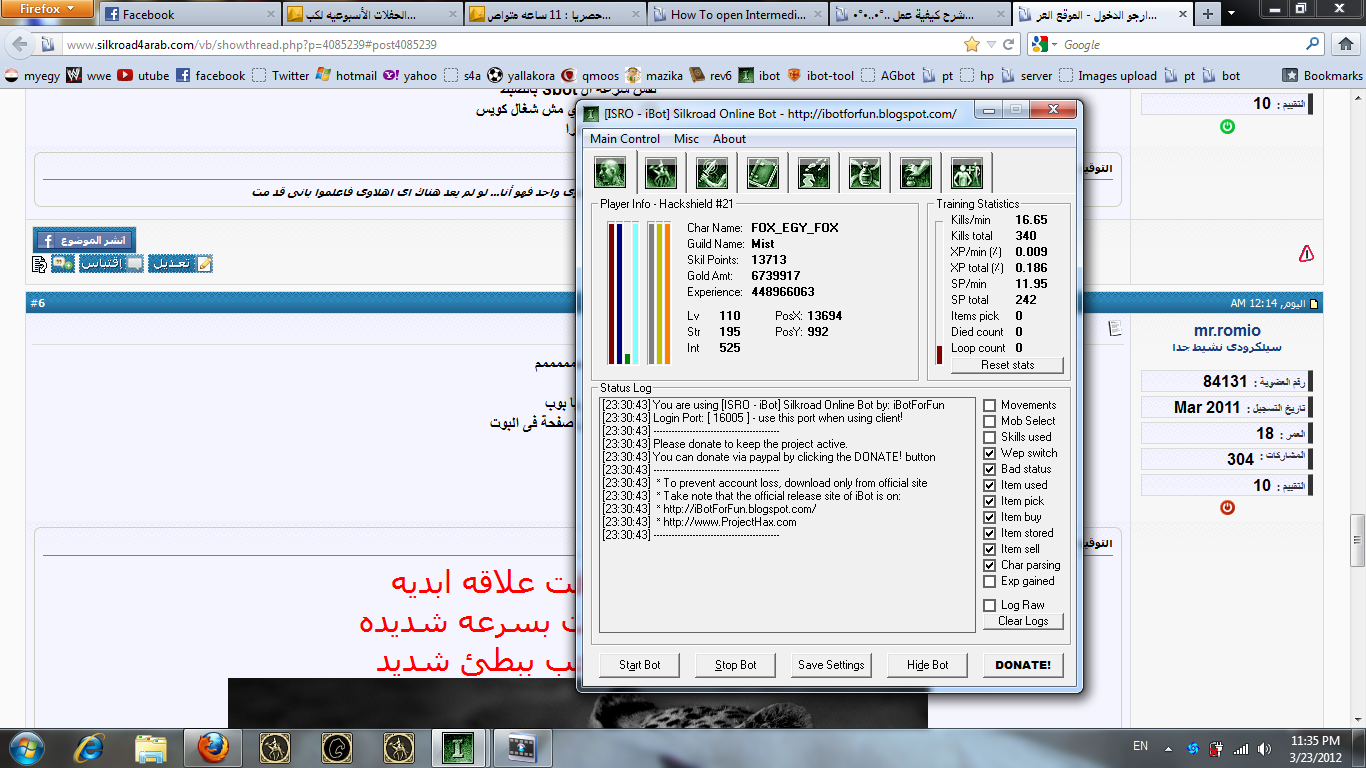Open the Misc menu
Screen dimensions: 1366x768
[x=686, y=139]
